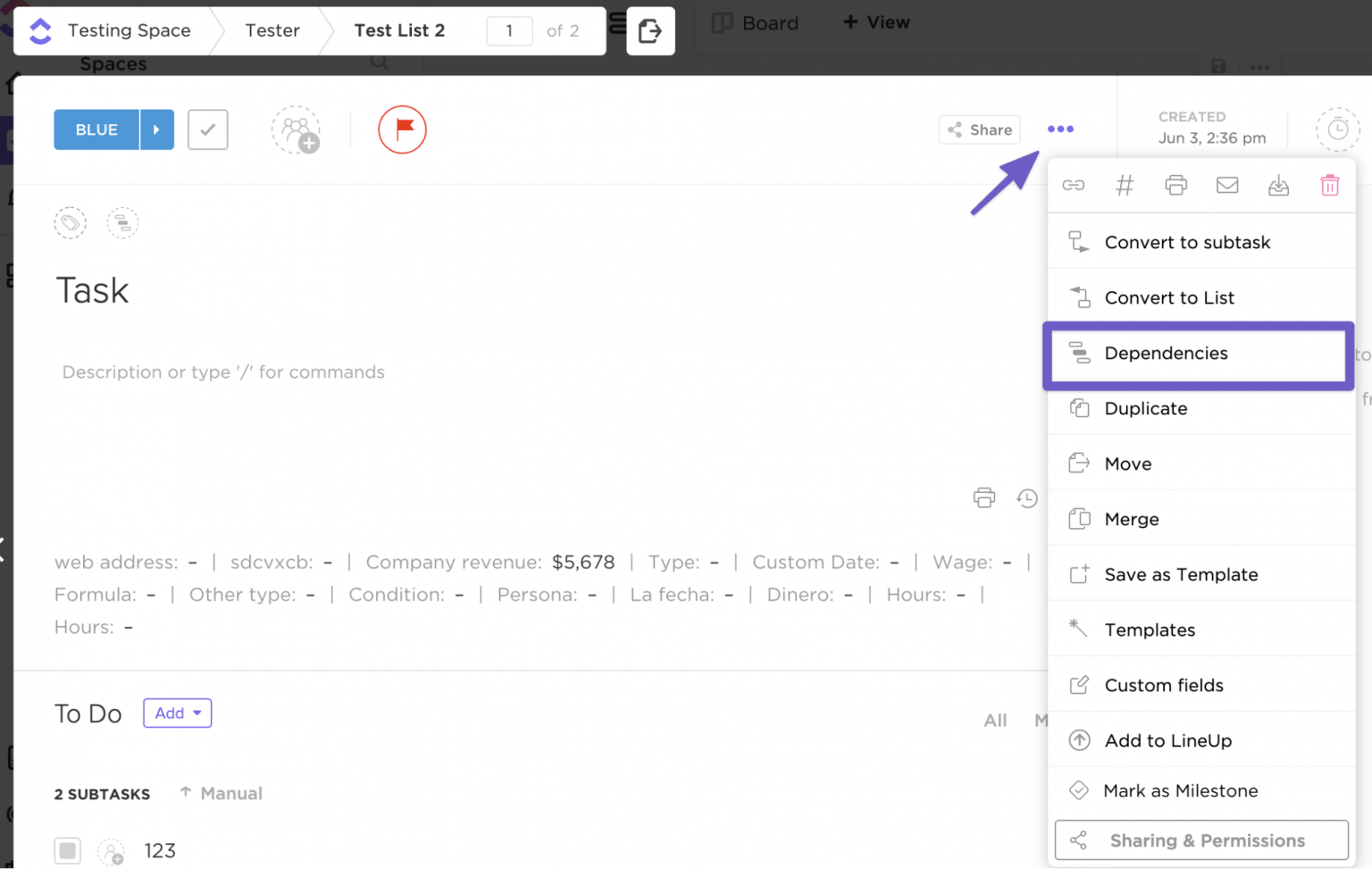The height and width of the screenshot is (869, 1372).
Task: Check the subtask 123 checkbox
Action: click(67, 850)
